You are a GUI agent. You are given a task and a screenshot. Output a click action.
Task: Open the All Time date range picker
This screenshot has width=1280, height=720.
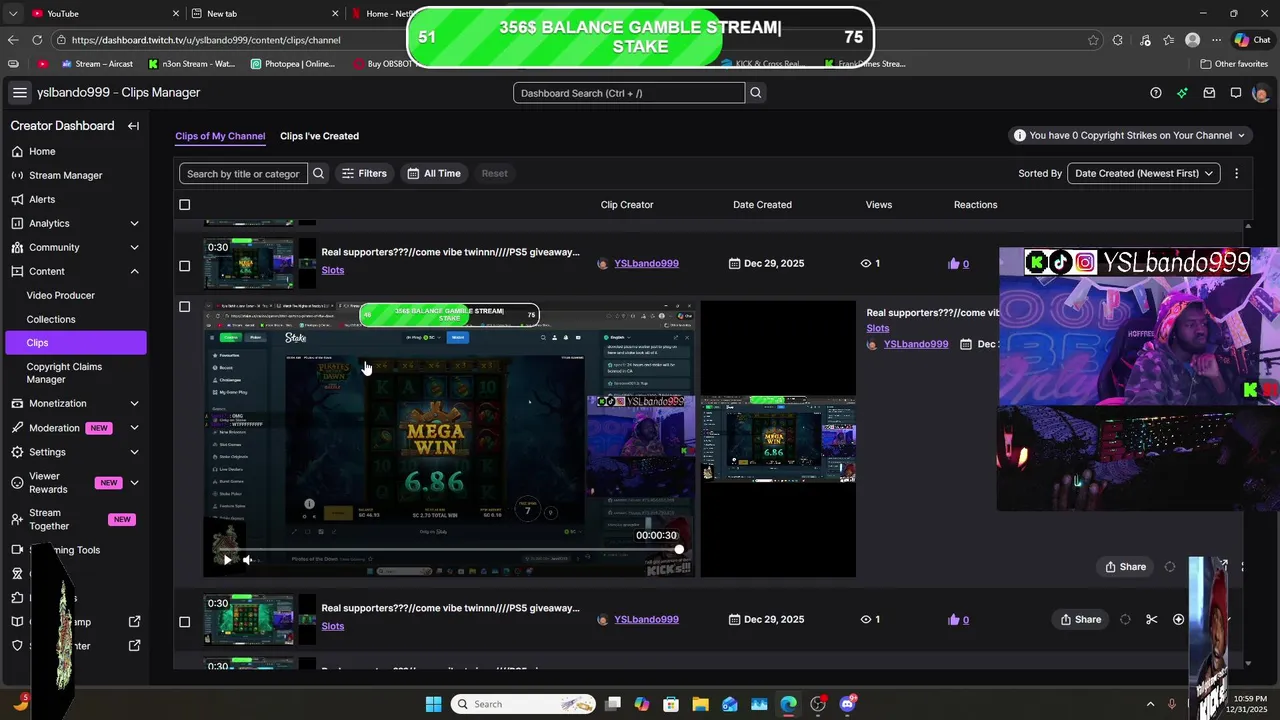[434, 173]
